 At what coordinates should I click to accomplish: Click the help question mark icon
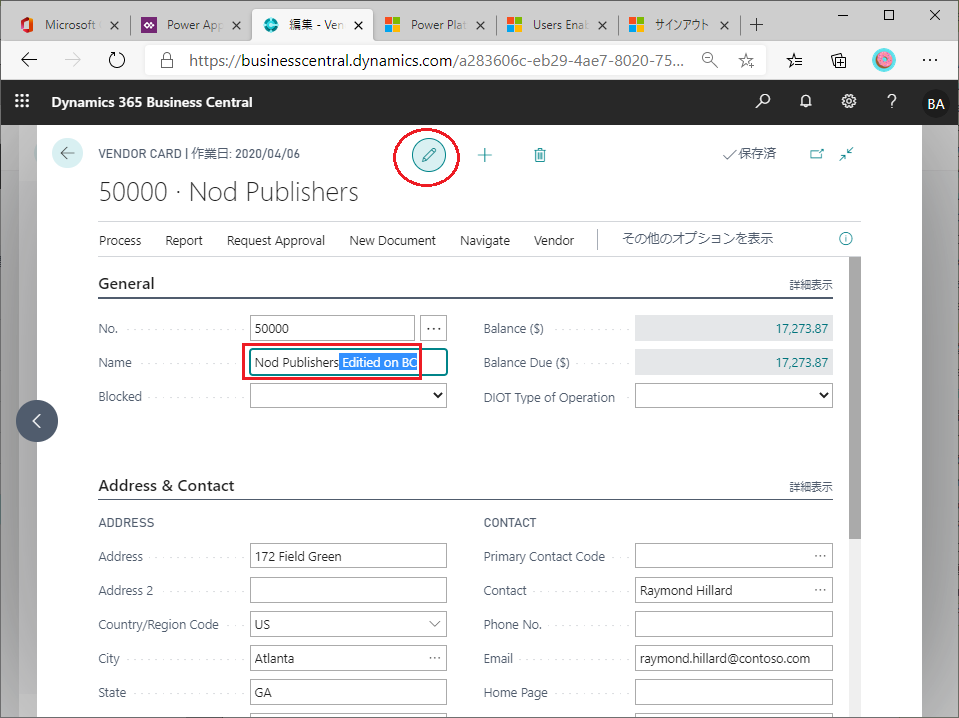click(892, 102)
